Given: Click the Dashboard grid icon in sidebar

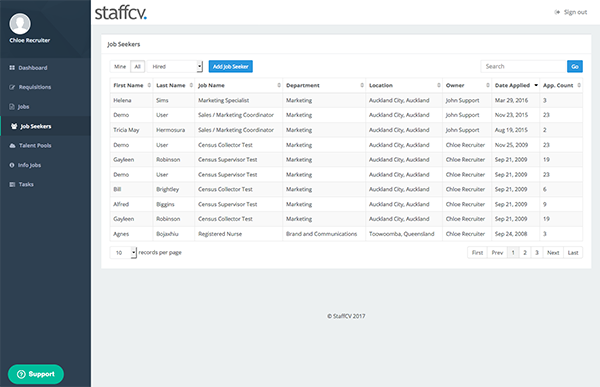Looking at the screenshot, I should coord(12,68).
